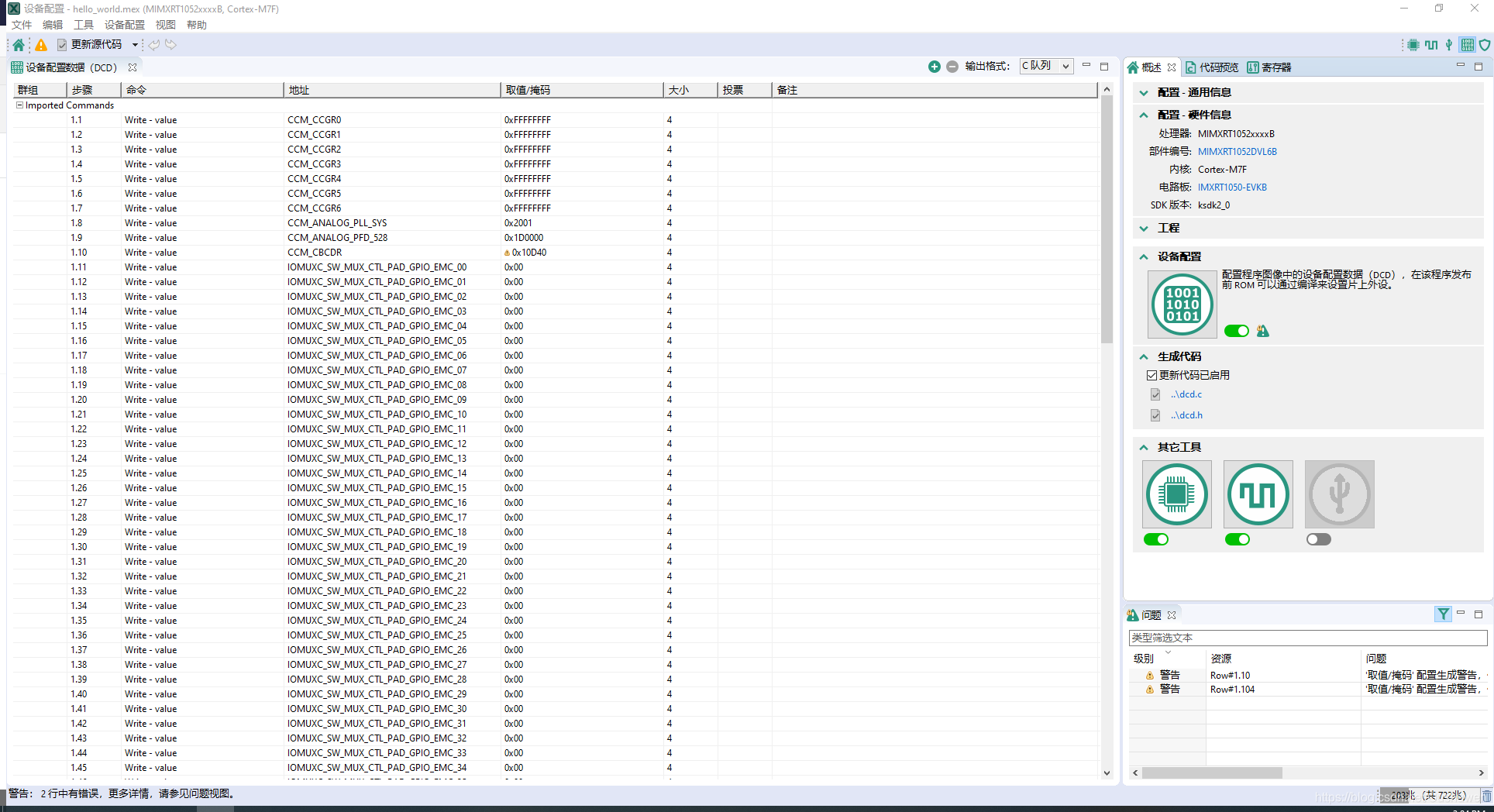Screen dimensions: 1494x812
Task: Open the MIMXRT1052DVL6B part number link
Action: [1238, 152]
